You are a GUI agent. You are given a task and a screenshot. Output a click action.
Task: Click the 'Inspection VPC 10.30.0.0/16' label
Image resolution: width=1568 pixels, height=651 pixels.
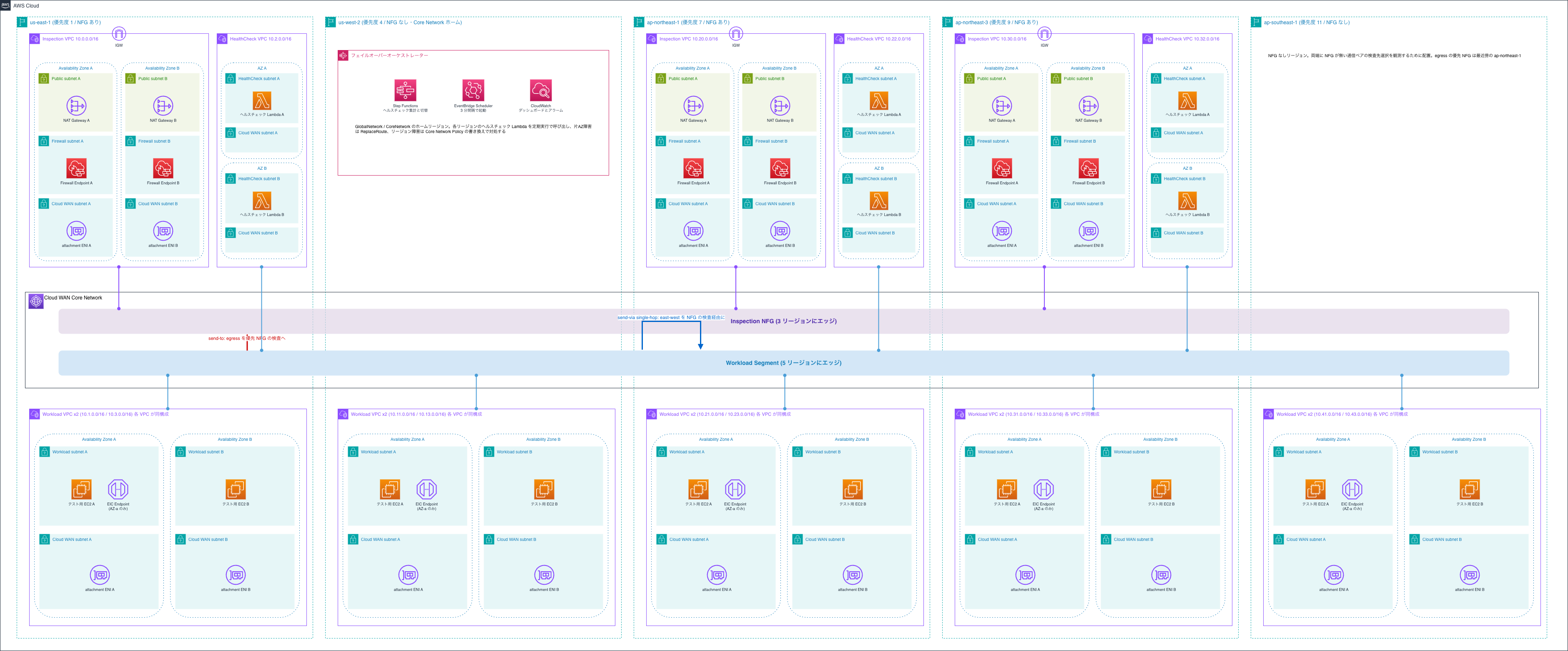pyautogui.click(x=997, y=39)
